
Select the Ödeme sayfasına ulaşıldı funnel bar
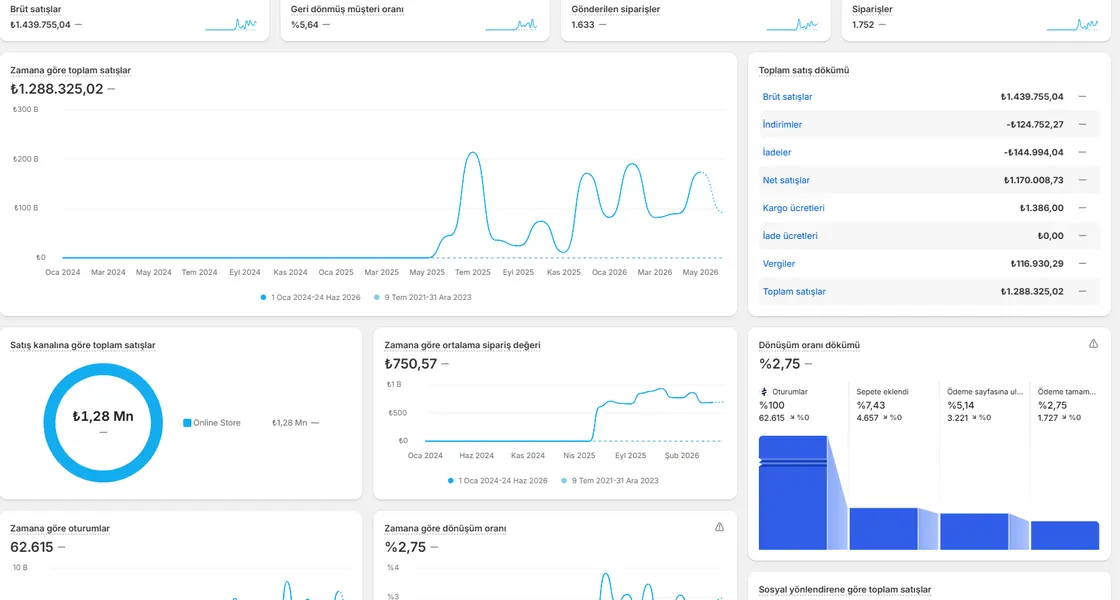pos(974,531)
